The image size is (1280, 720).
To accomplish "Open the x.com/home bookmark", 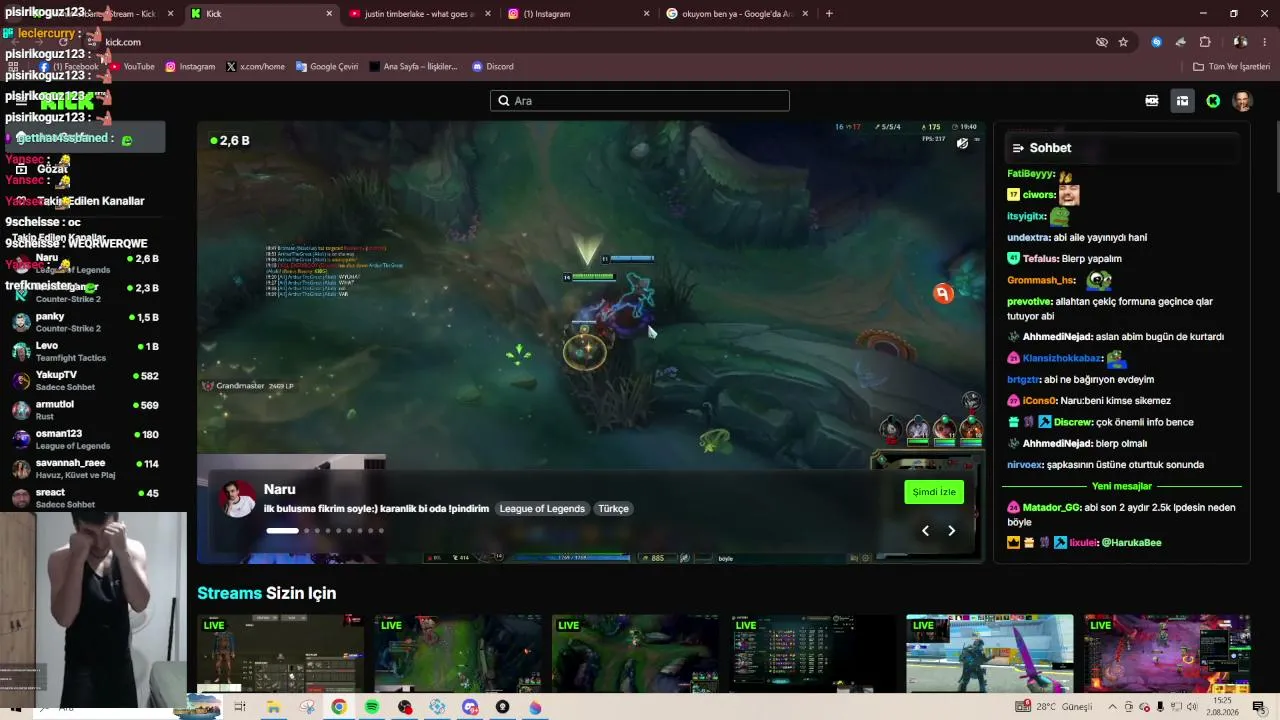I will click(256, 67).
